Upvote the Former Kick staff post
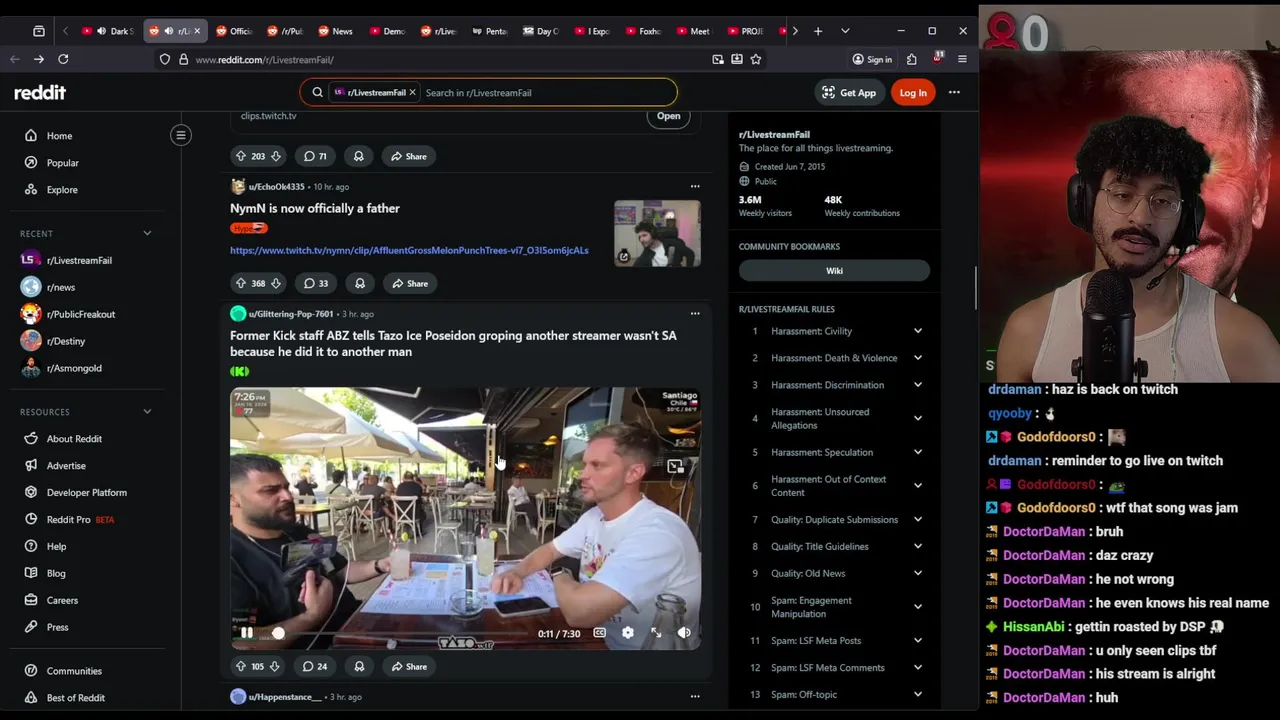Image resolution: width=1280 pixels, height=720 pixels. click(x=240, y=666)
